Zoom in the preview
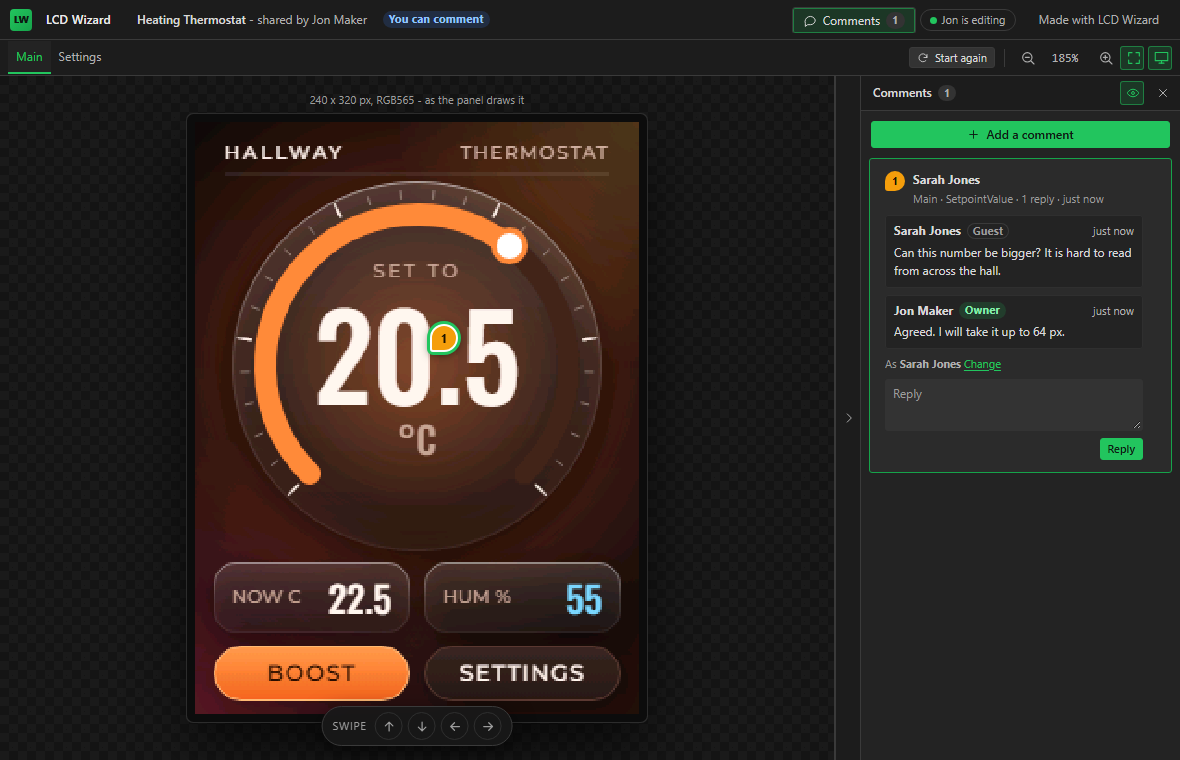Screen dimensions: 1180x760 point(1105,58)
